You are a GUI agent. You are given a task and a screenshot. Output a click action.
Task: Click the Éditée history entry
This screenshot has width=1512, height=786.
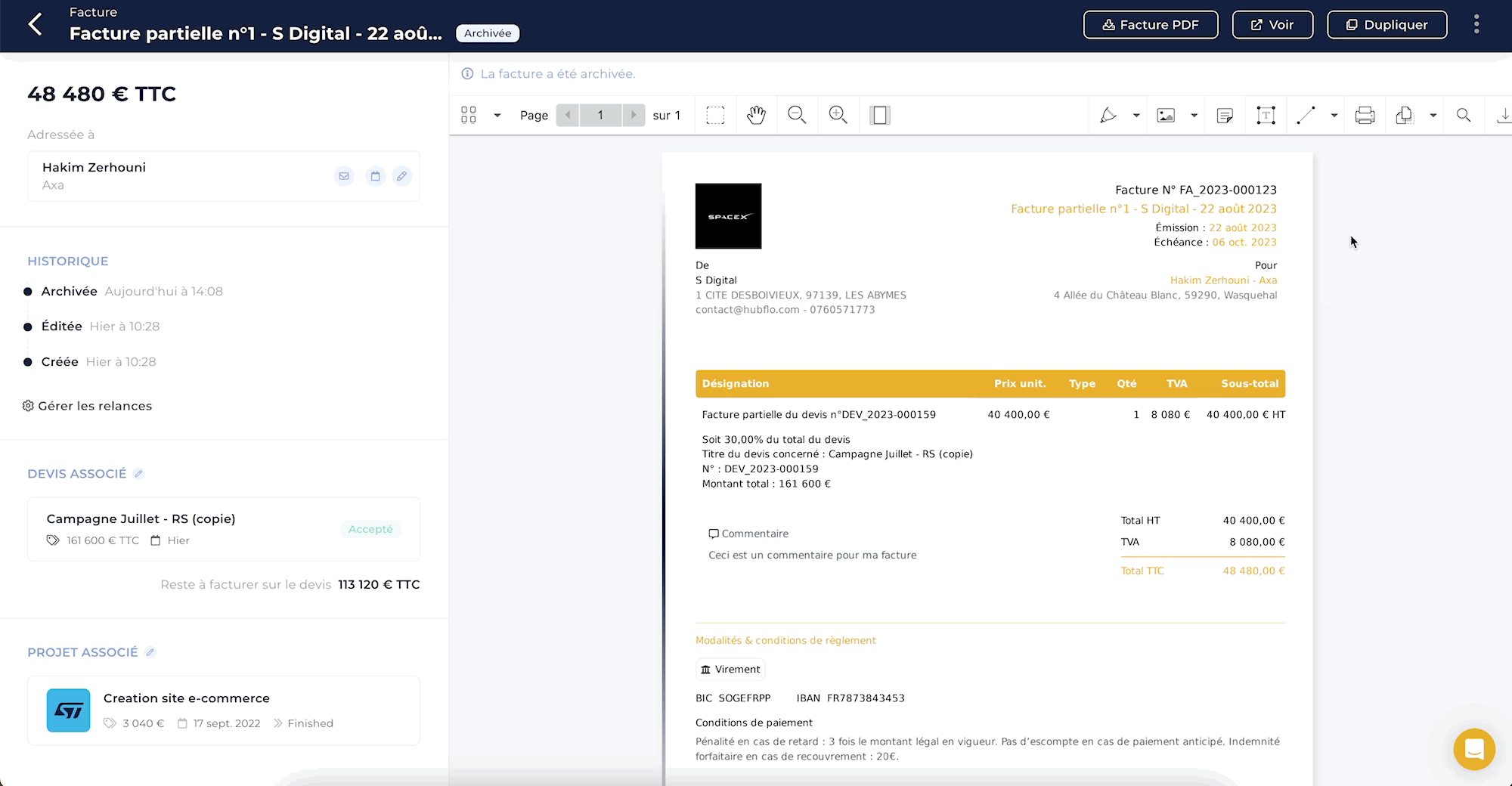pyautogui.click(x=92, y=326)
